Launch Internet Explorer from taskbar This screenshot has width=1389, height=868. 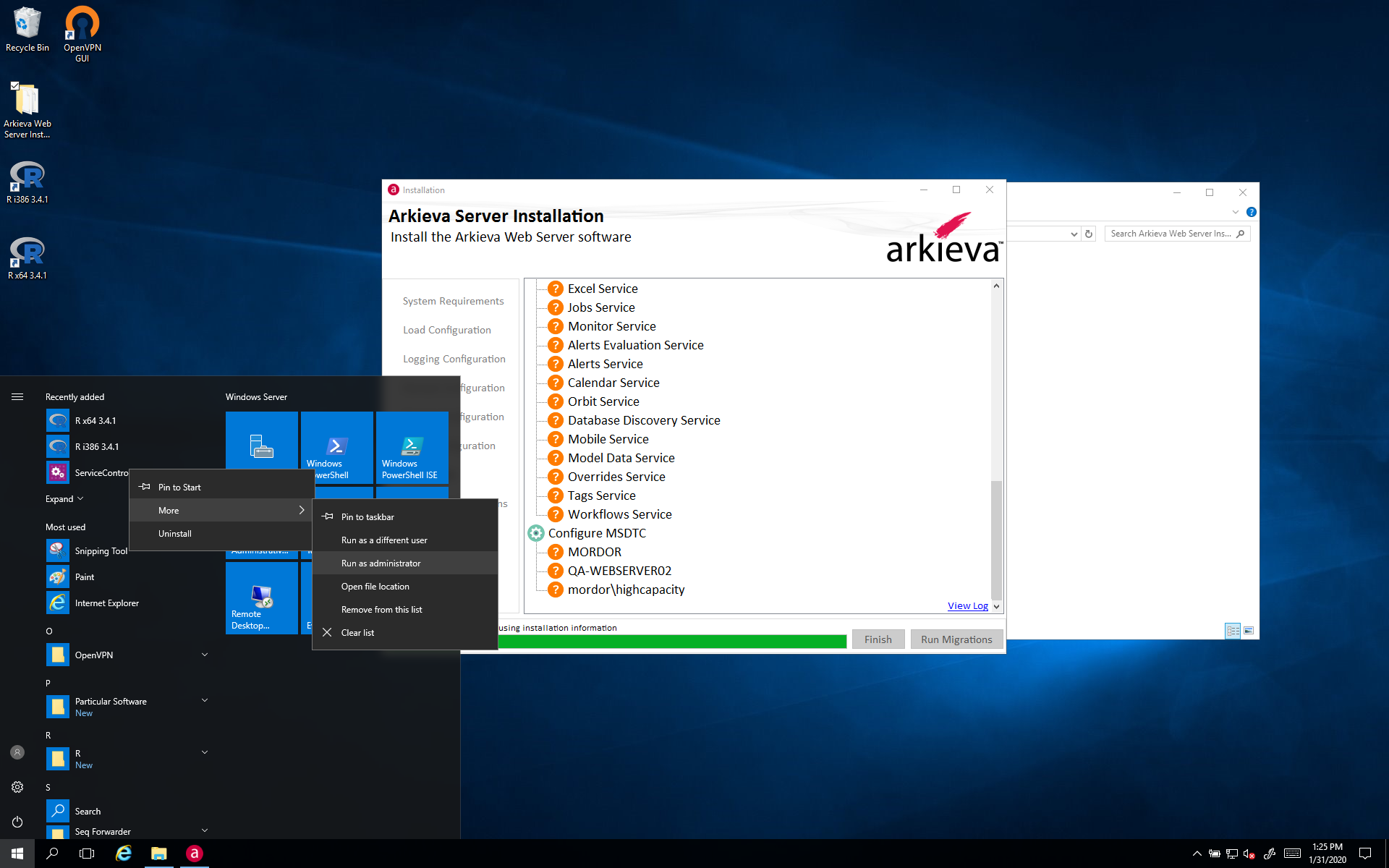[124, 854]
